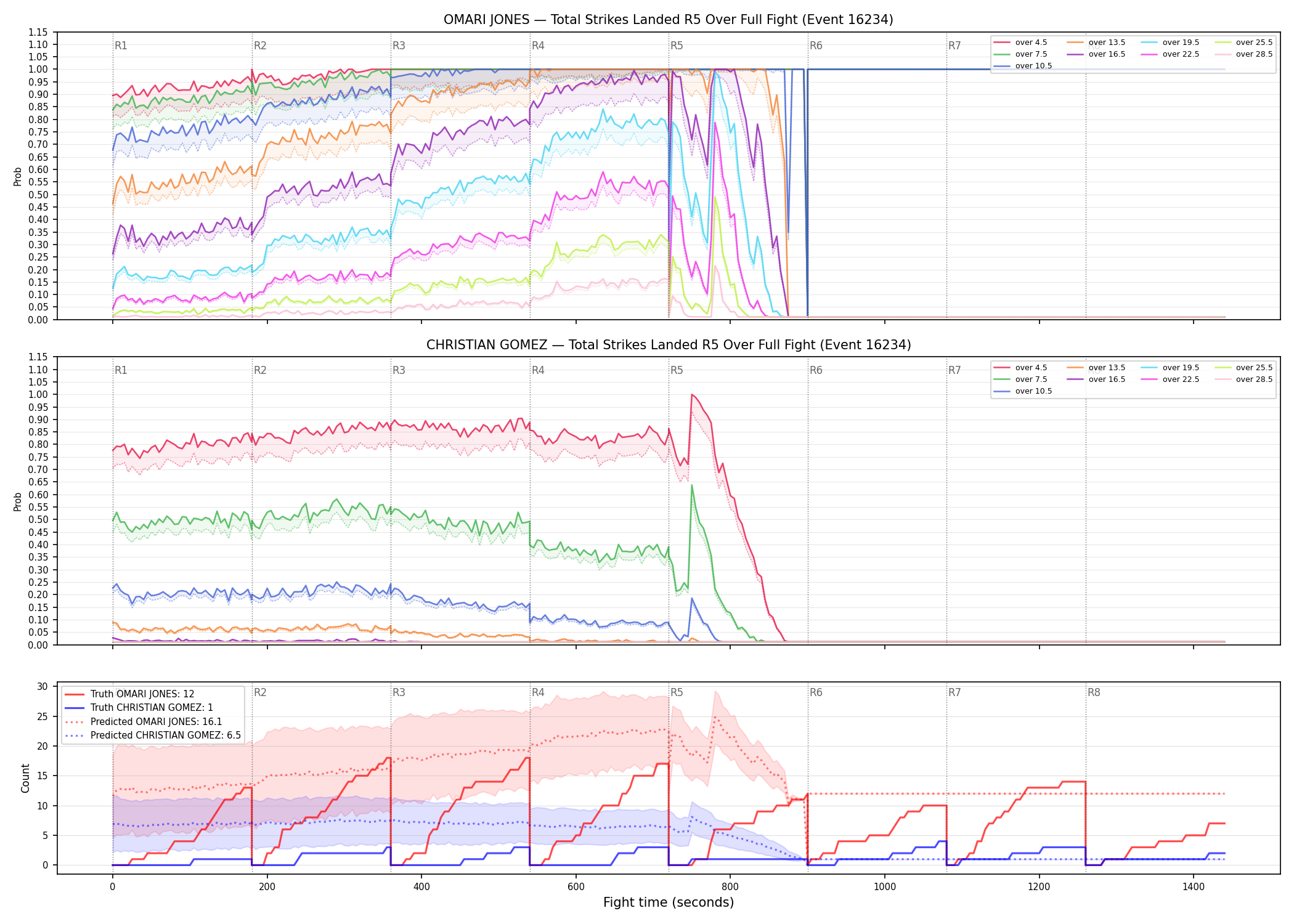Click 'Prob' y-axis label of Omari Jones chart
1294x924 pixels.
coord(18,176)
